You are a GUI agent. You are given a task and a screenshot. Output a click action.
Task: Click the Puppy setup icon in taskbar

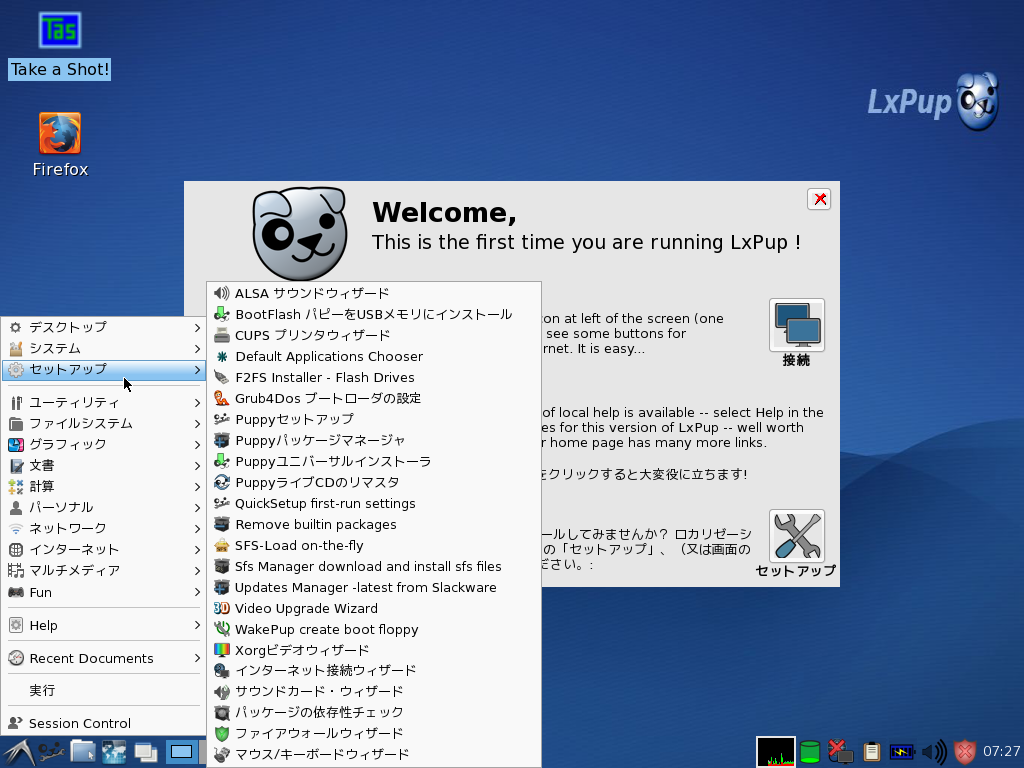click(x=52, y=752)
